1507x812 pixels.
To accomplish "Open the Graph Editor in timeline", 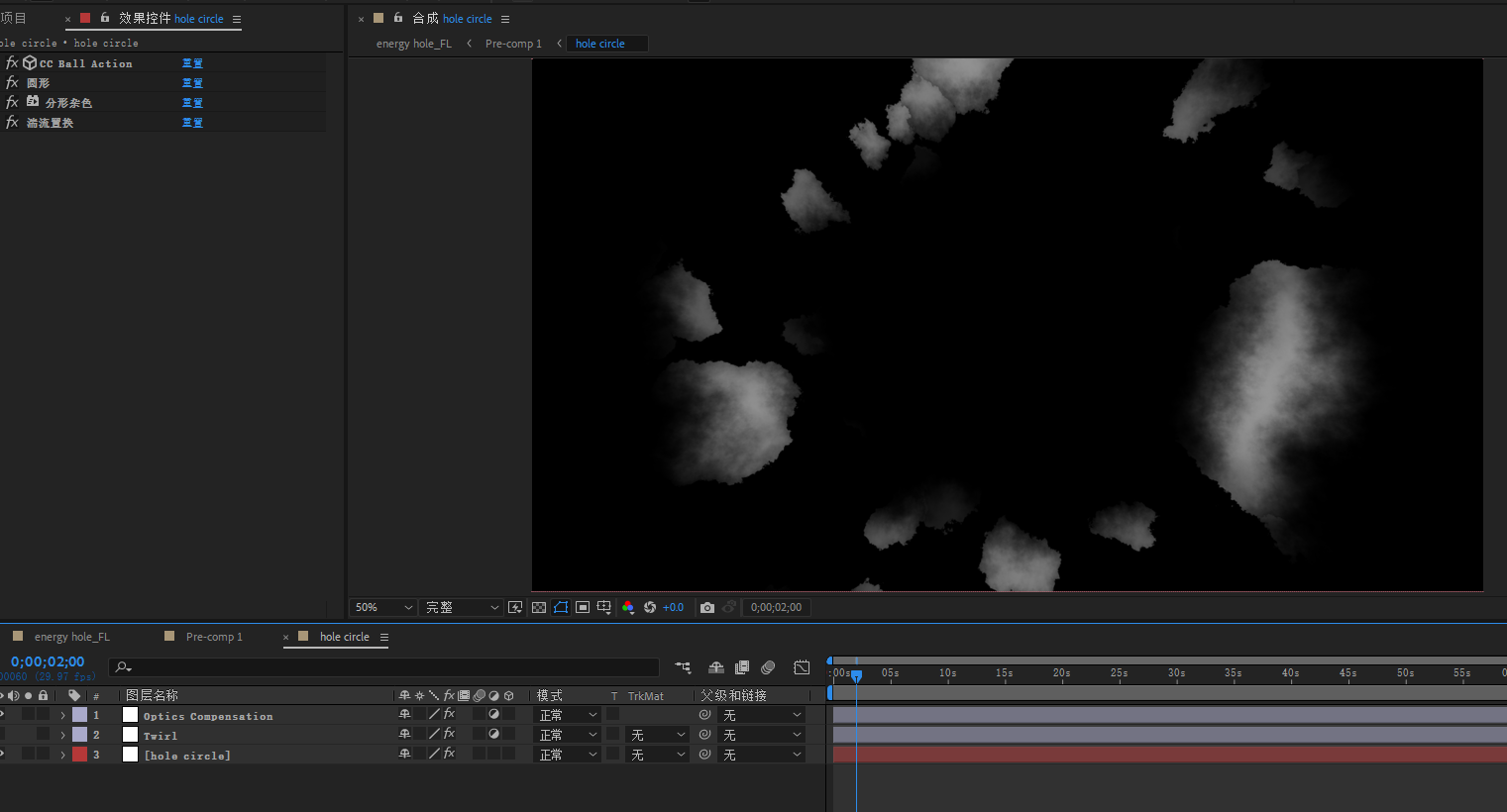I will 802,667.
